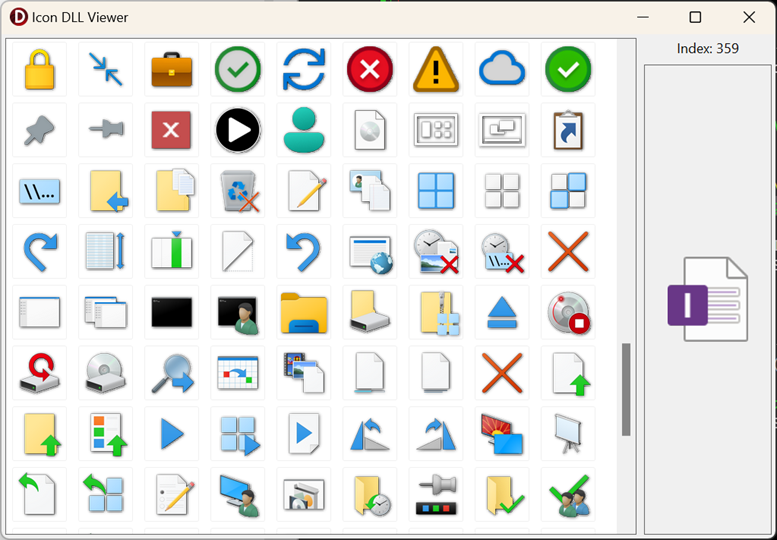
Task: Select the folder with clock history icon
Action: (x=372, y=495)
